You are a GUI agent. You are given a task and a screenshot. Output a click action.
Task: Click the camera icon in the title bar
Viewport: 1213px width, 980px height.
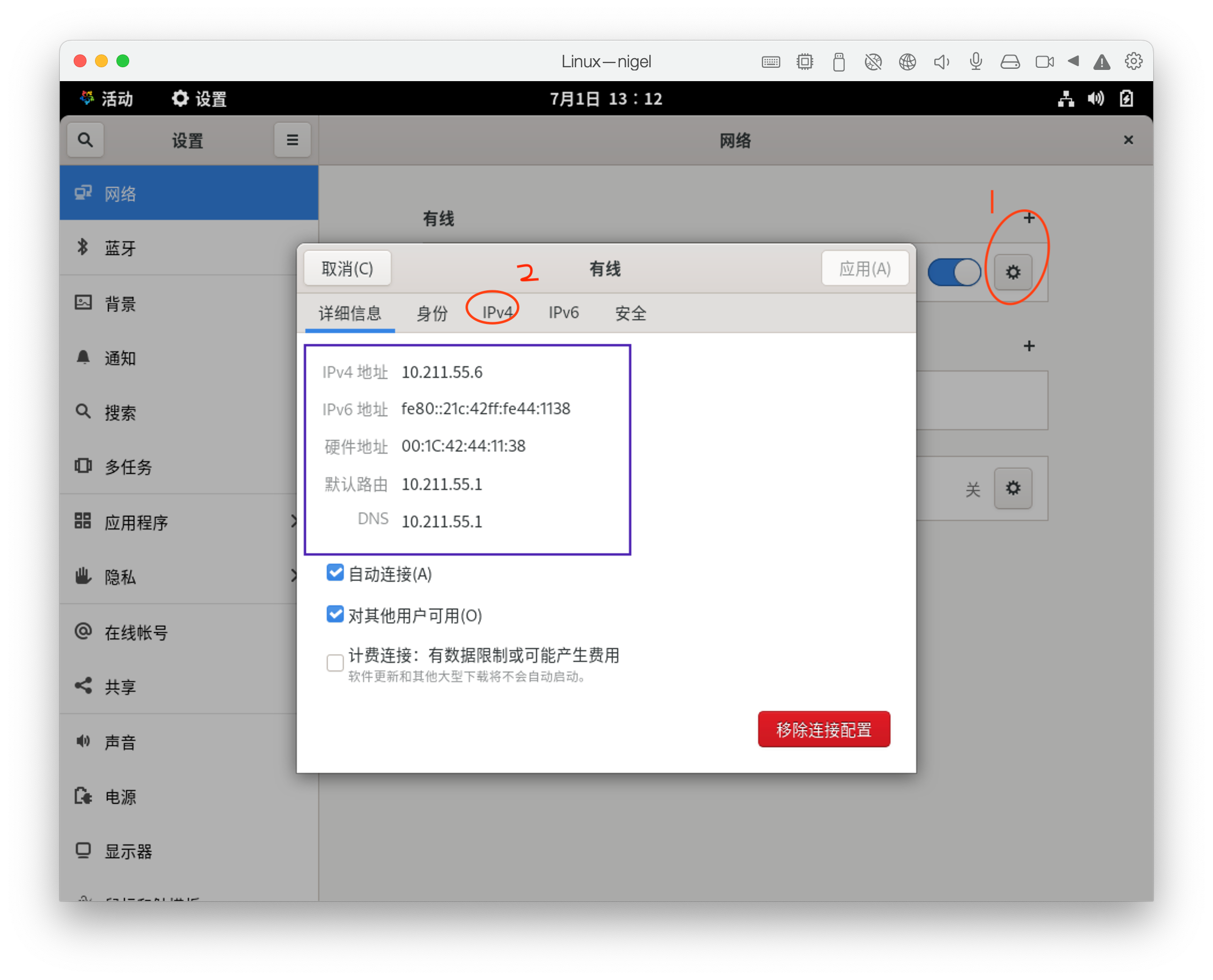click(1044, 62)
